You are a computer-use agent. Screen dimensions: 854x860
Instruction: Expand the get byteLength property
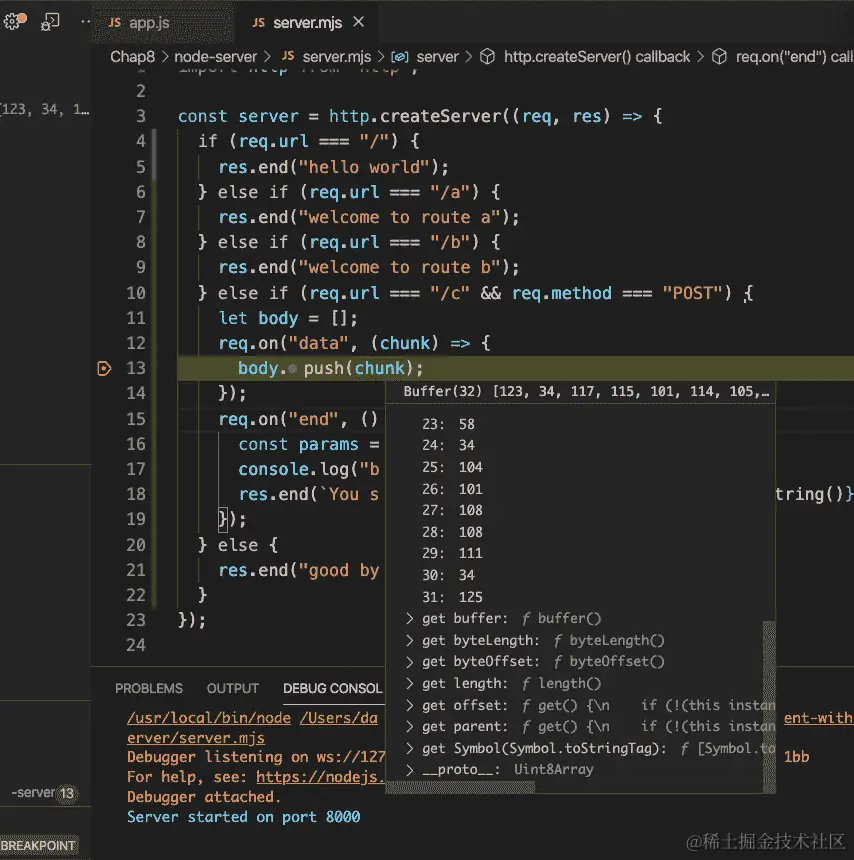point(410,640)
